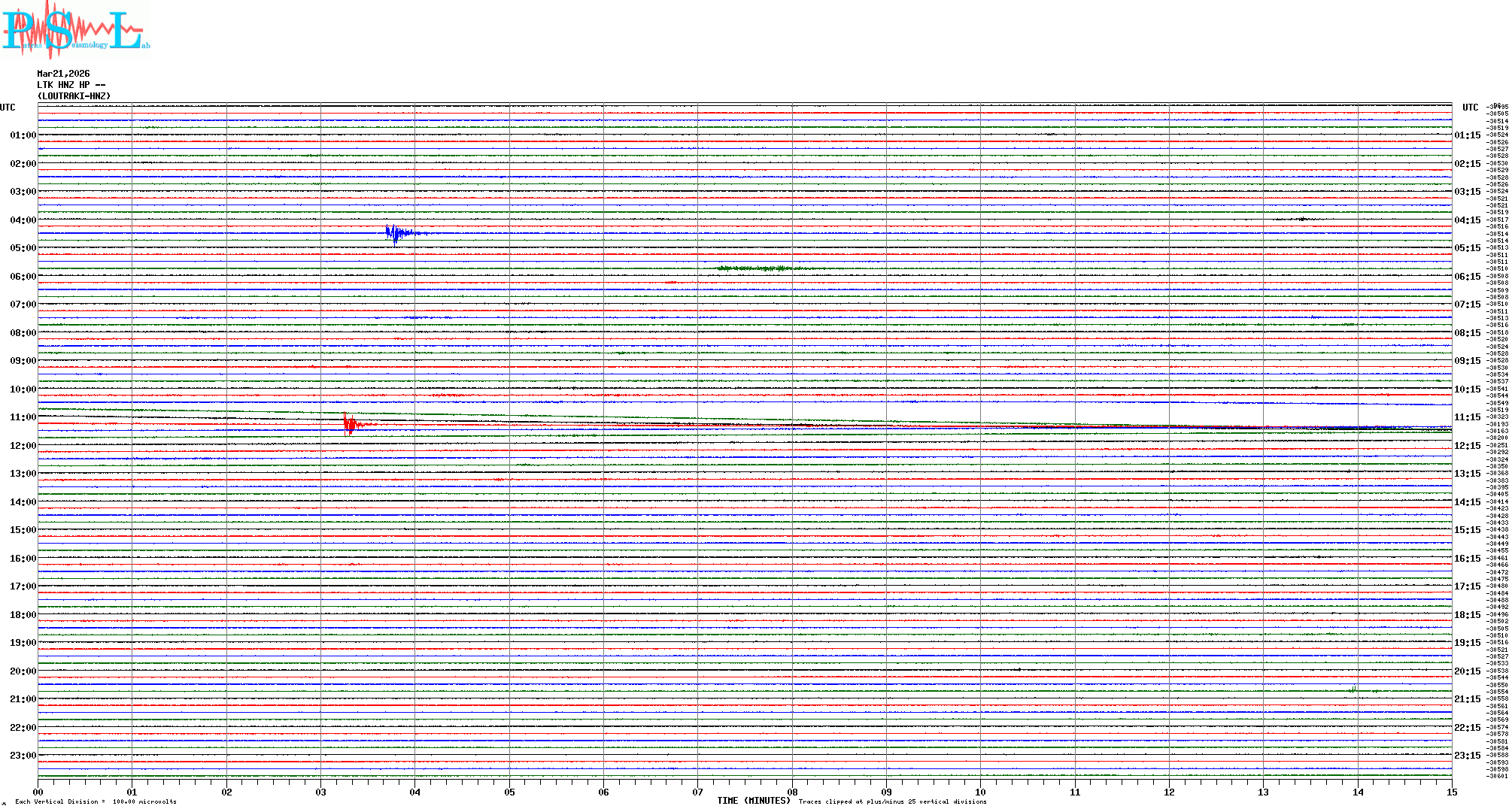Screen dimensions: 1512x812
Task: Click the 16:15 label on right axis
Action: pyautogui.click(x=1467, y=559)
